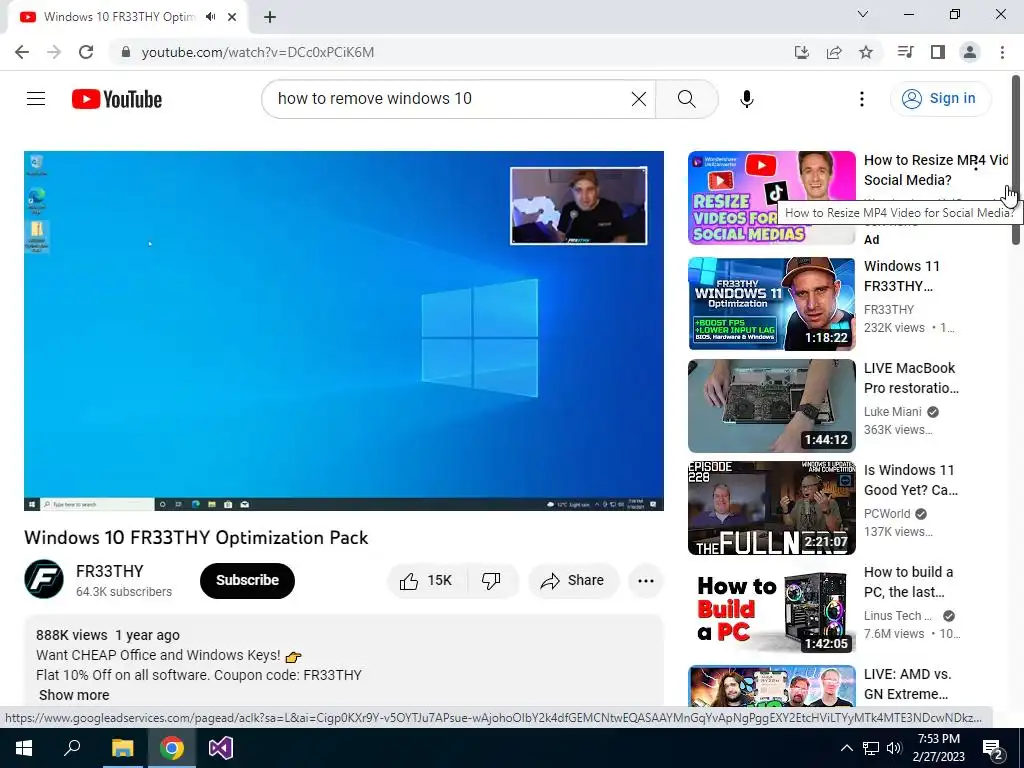Open Windows 11 FR33THY title link
The height and width of the screenshot is (768, 1024).
[x=902, y=276]
